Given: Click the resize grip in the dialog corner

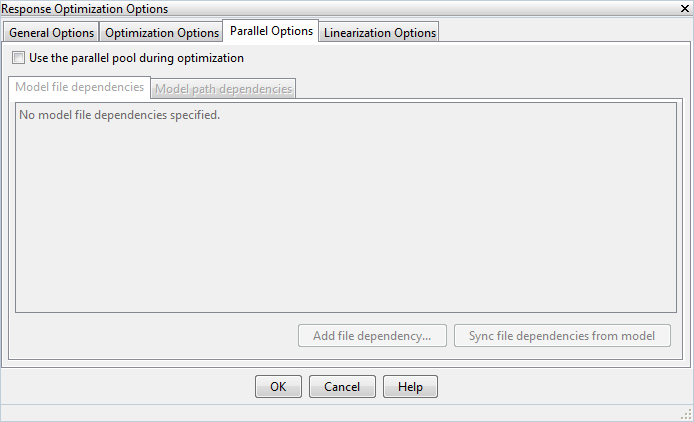Looking at the screenshot, I should 686,414.
